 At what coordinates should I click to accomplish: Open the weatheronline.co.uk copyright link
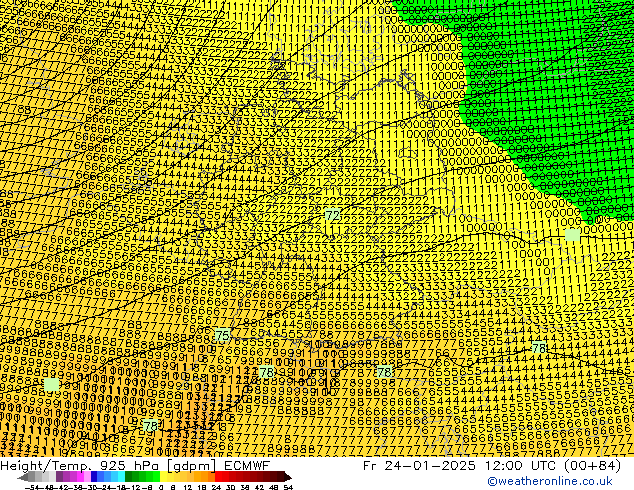[549, 481]
